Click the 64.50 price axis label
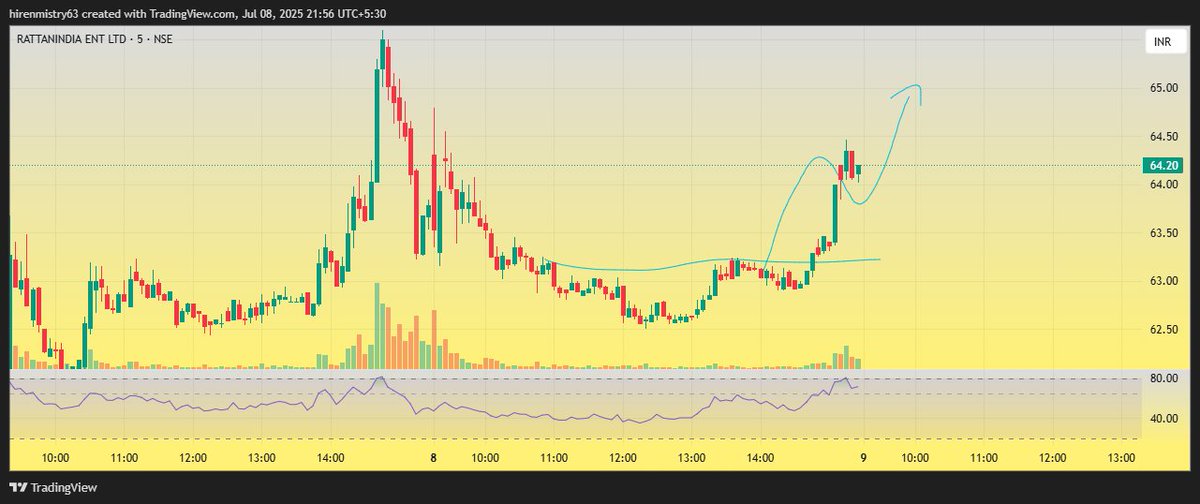The image size is (1200, 504). point(1165,136)
